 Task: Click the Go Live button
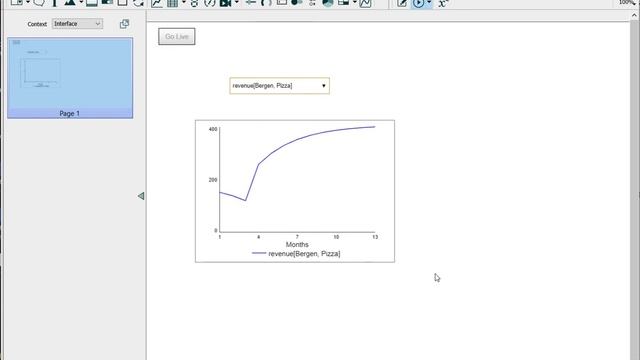[x=177, y=37]
